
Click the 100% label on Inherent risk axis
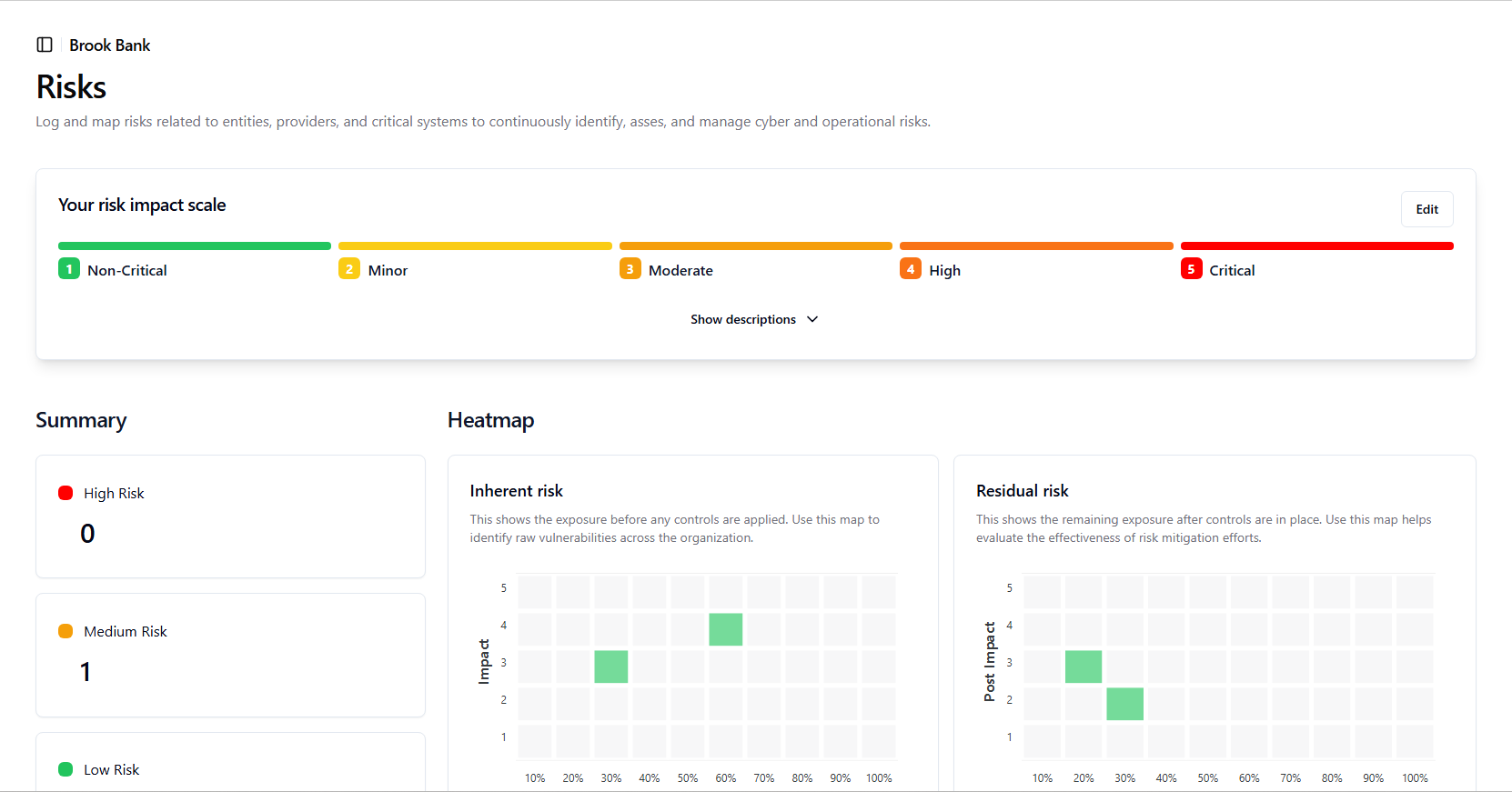[x=879, y=778]
